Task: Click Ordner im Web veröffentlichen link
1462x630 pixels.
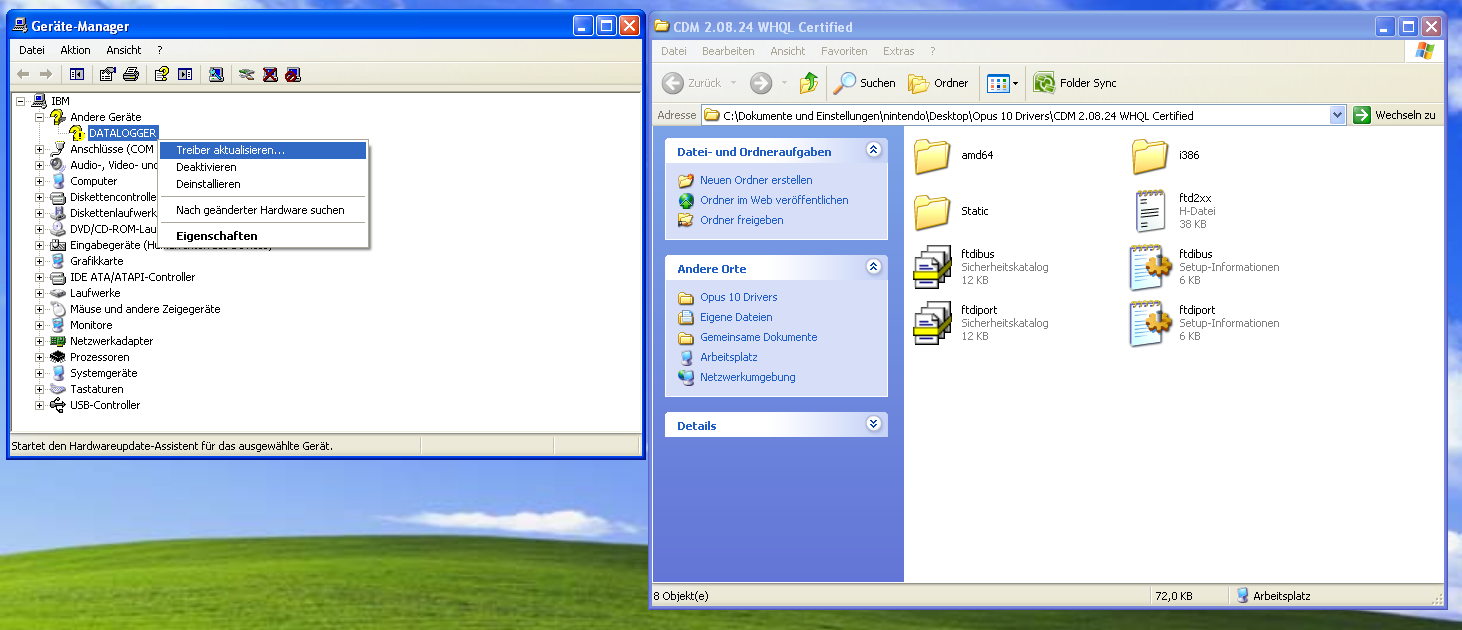Action: point(774,200)
